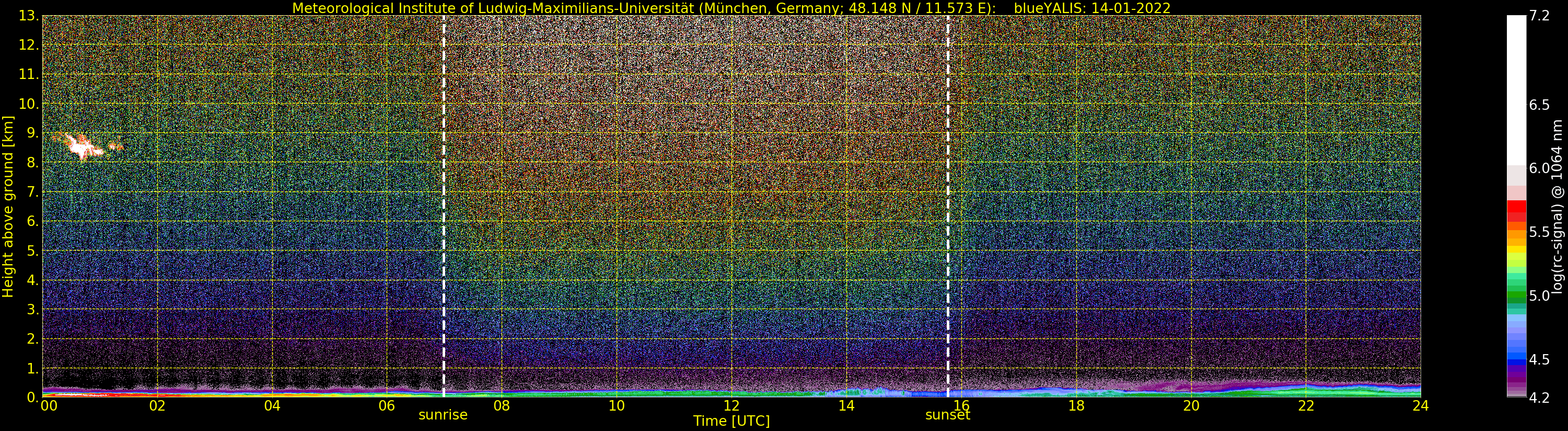This screenshot has height=431, width=1568.
Task: Click the '06' time tick label
Action: (387, 405)
